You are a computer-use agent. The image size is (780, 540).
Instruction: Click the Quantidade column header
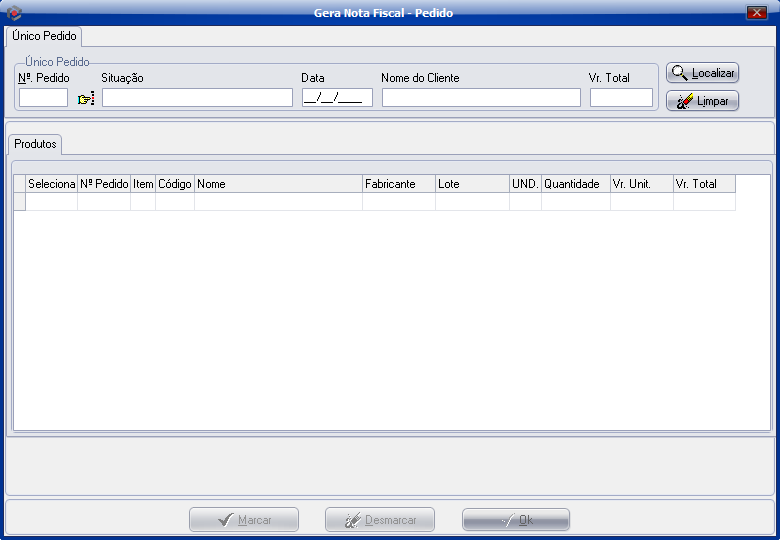(x=575, y=184)
